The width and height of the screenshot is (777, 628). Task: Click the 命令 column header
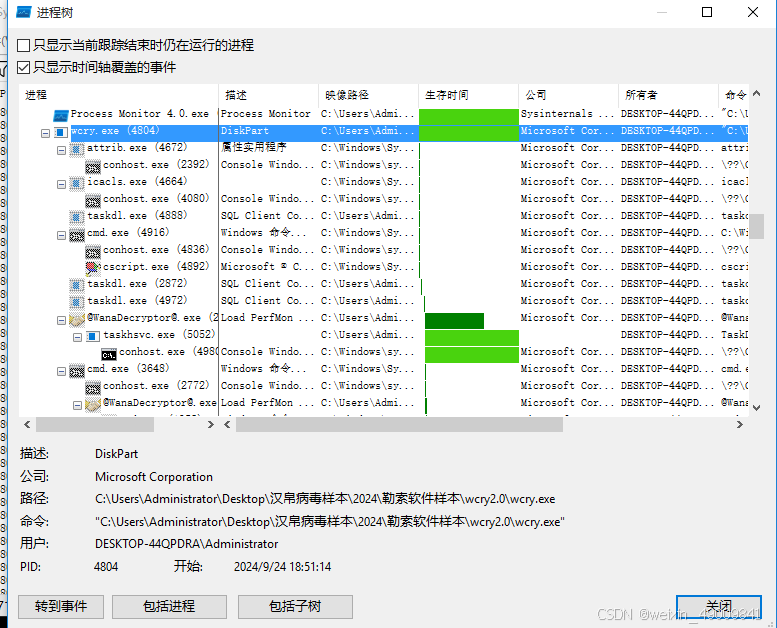click(734, 95)
